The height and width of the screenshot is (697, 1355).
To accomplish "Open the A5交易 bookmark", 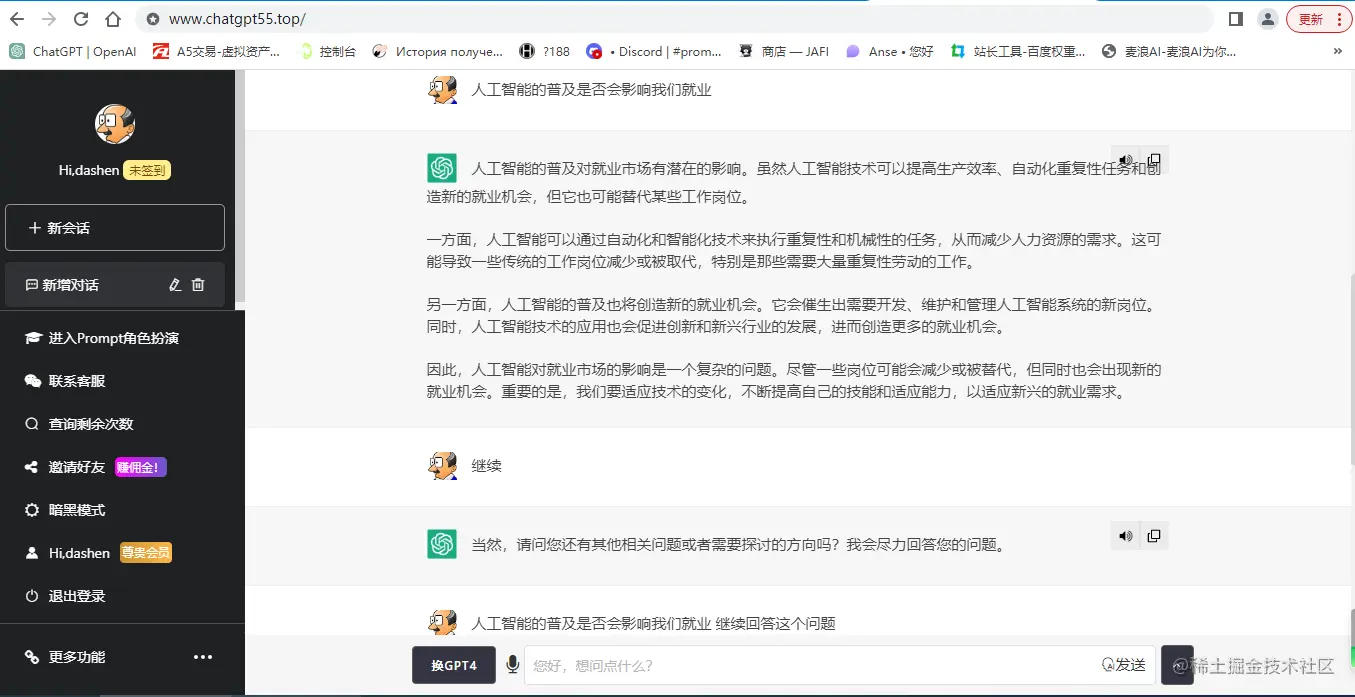I will (x=216, y=51).
